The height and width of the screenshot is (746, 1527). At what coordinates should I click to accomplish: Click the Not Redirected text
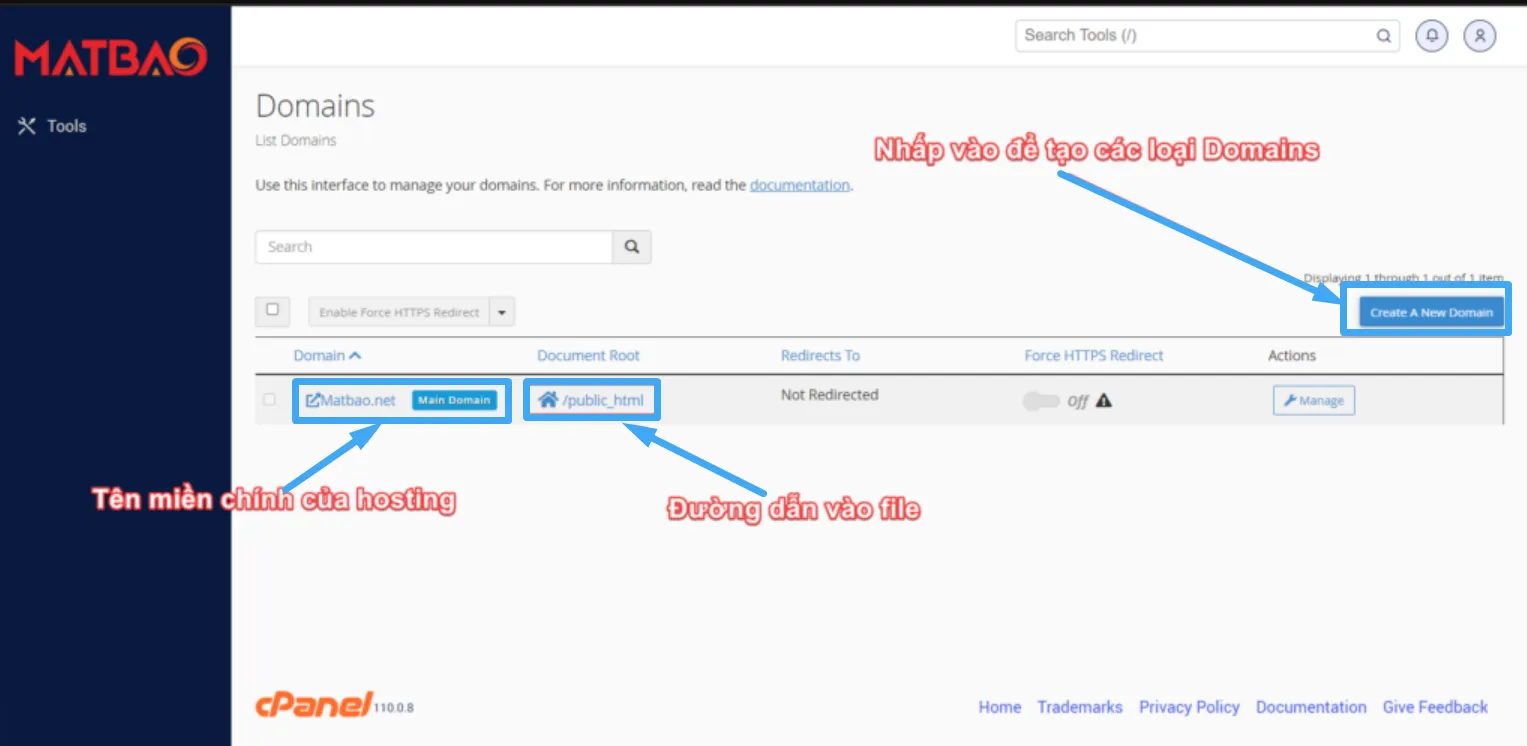coord(829,395)
